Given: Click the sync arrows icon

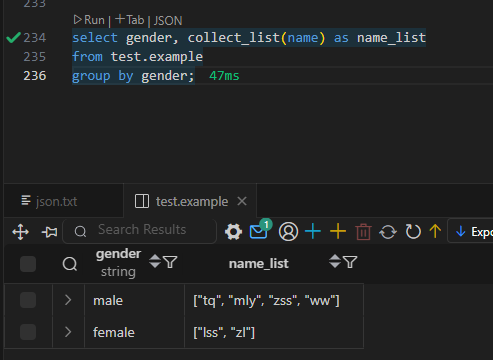Looking at the screenshot, I should 388,232.
